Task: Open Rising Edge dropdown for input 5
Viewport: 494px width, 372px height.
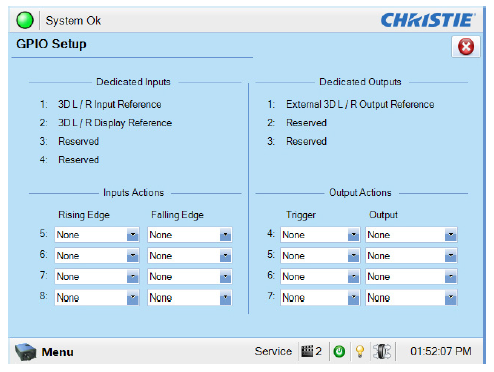Action: (x=97, y=235)
